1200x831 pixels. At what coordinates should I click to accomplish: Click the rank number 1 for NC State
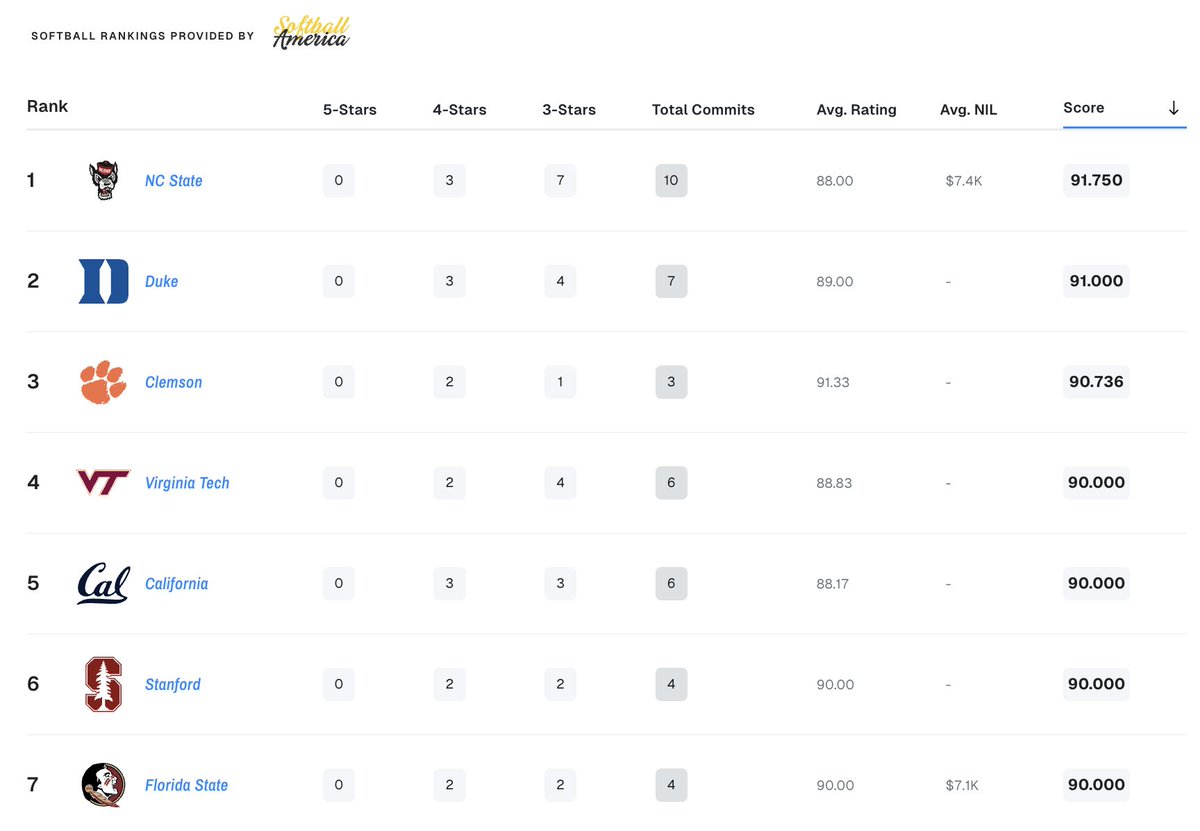[31, 181]
